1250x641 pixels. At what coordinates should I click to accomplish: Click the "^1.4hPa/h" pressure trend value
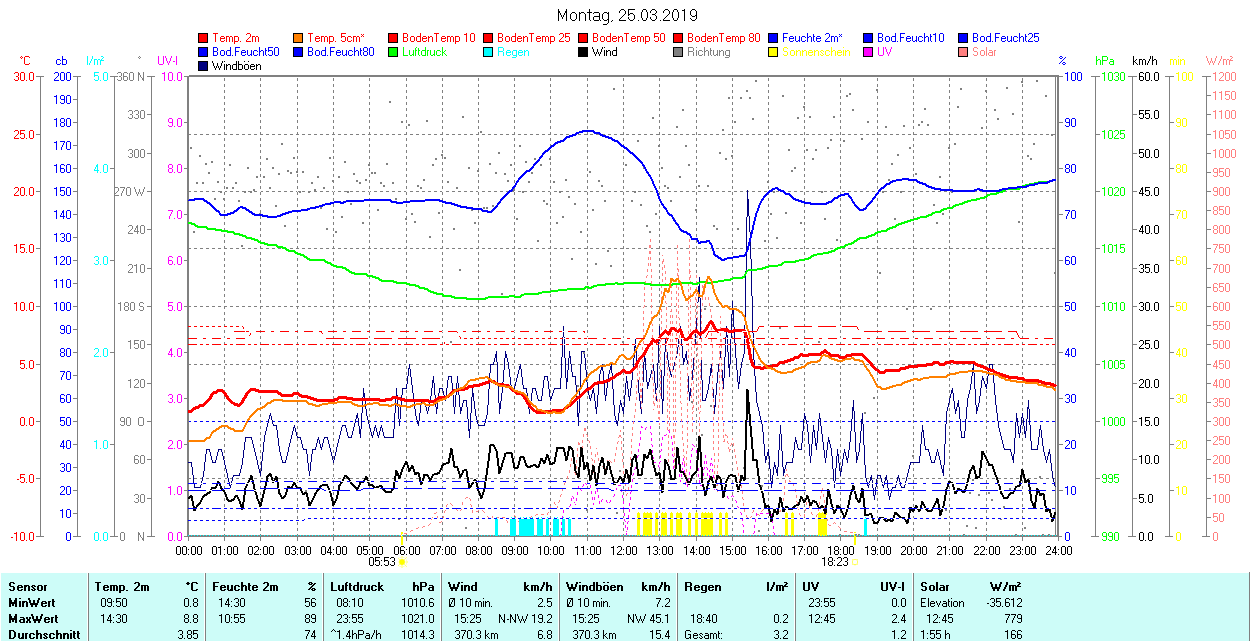click(357, 635)
